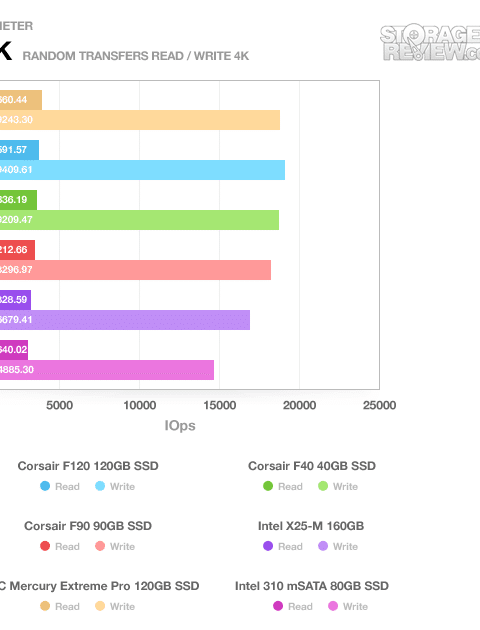Click the light green write bar ending 209.47
The image size is (480, 630).
click(139, 220)
